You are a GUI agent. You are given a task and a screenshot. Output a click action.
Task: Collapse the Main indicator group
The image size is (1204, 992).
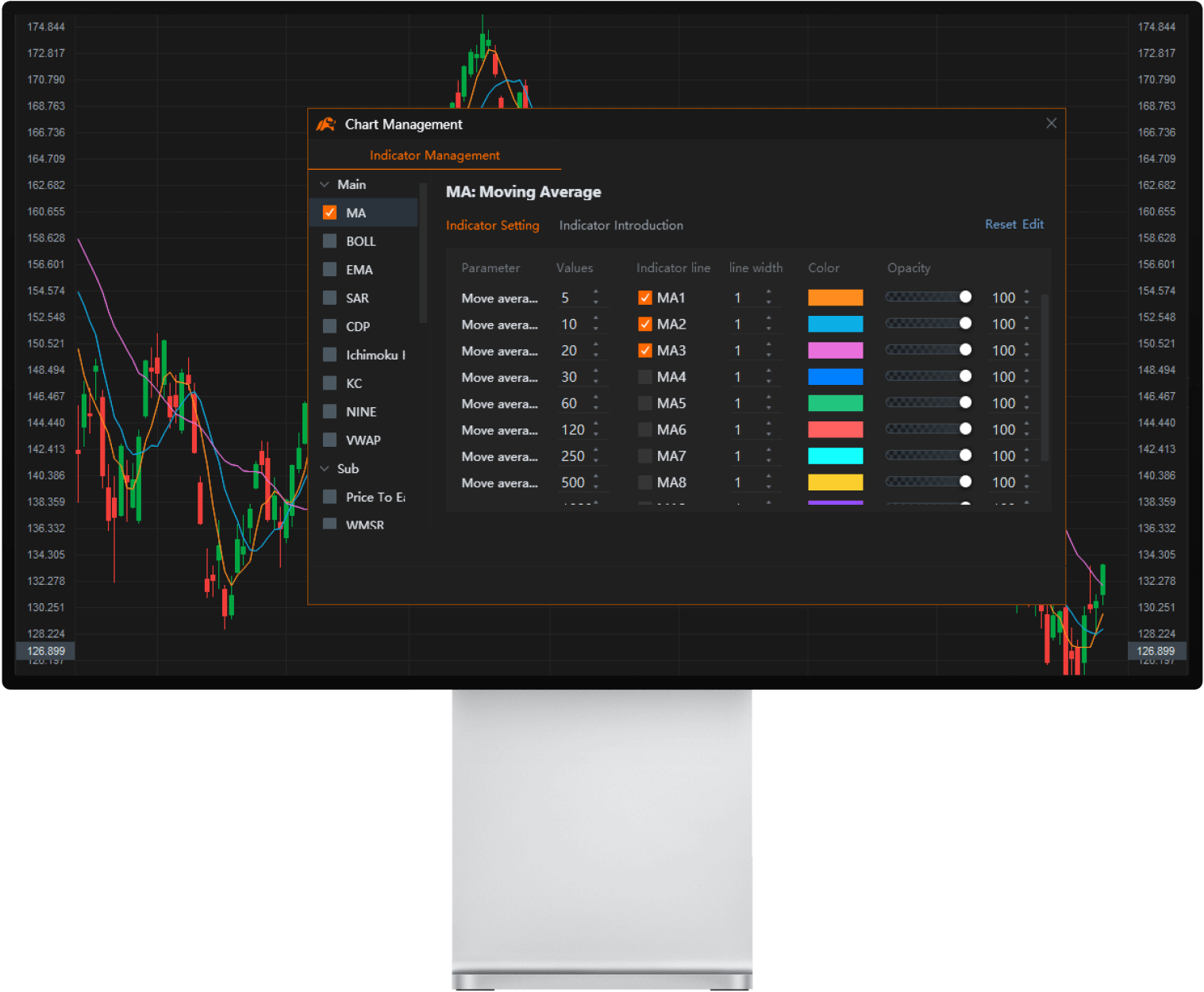pyautogui.click(x=325, y=183)
